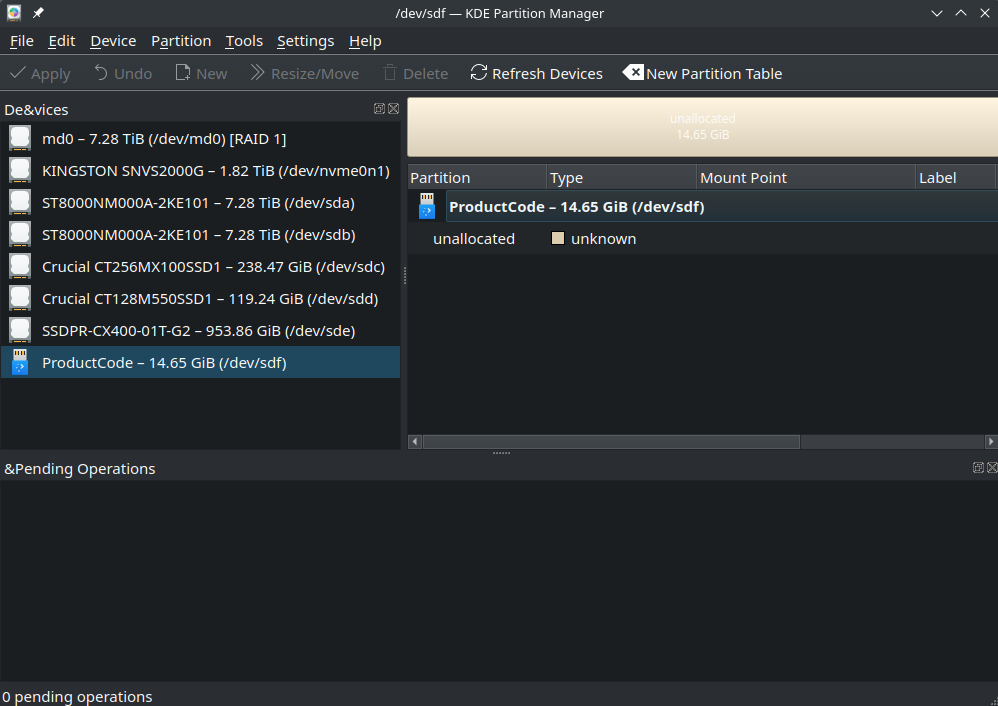Click the KINGSTON SNVS2000G disk icon

[x=20, y=171]
